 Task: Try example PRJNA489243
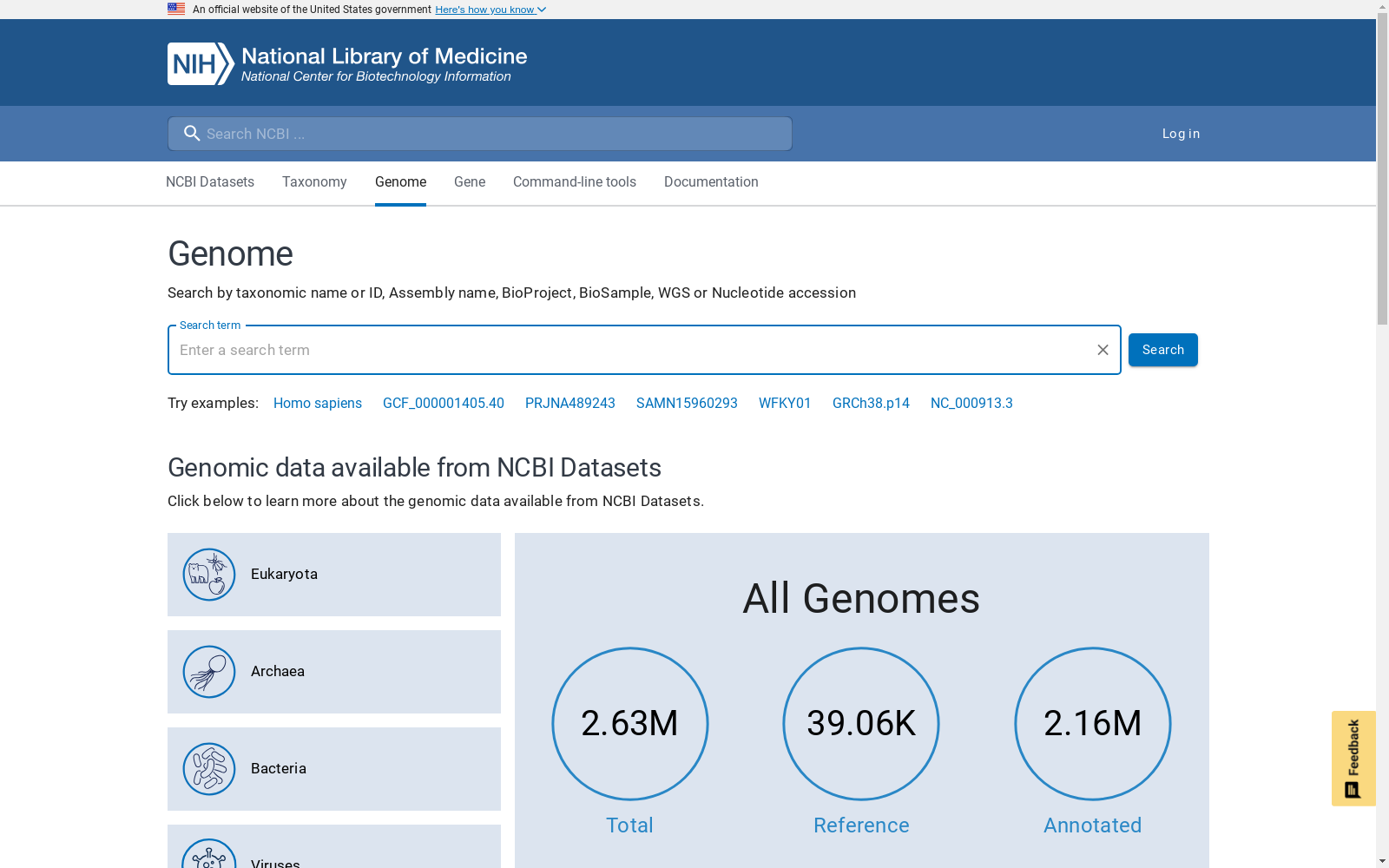[x=570, y=404]
